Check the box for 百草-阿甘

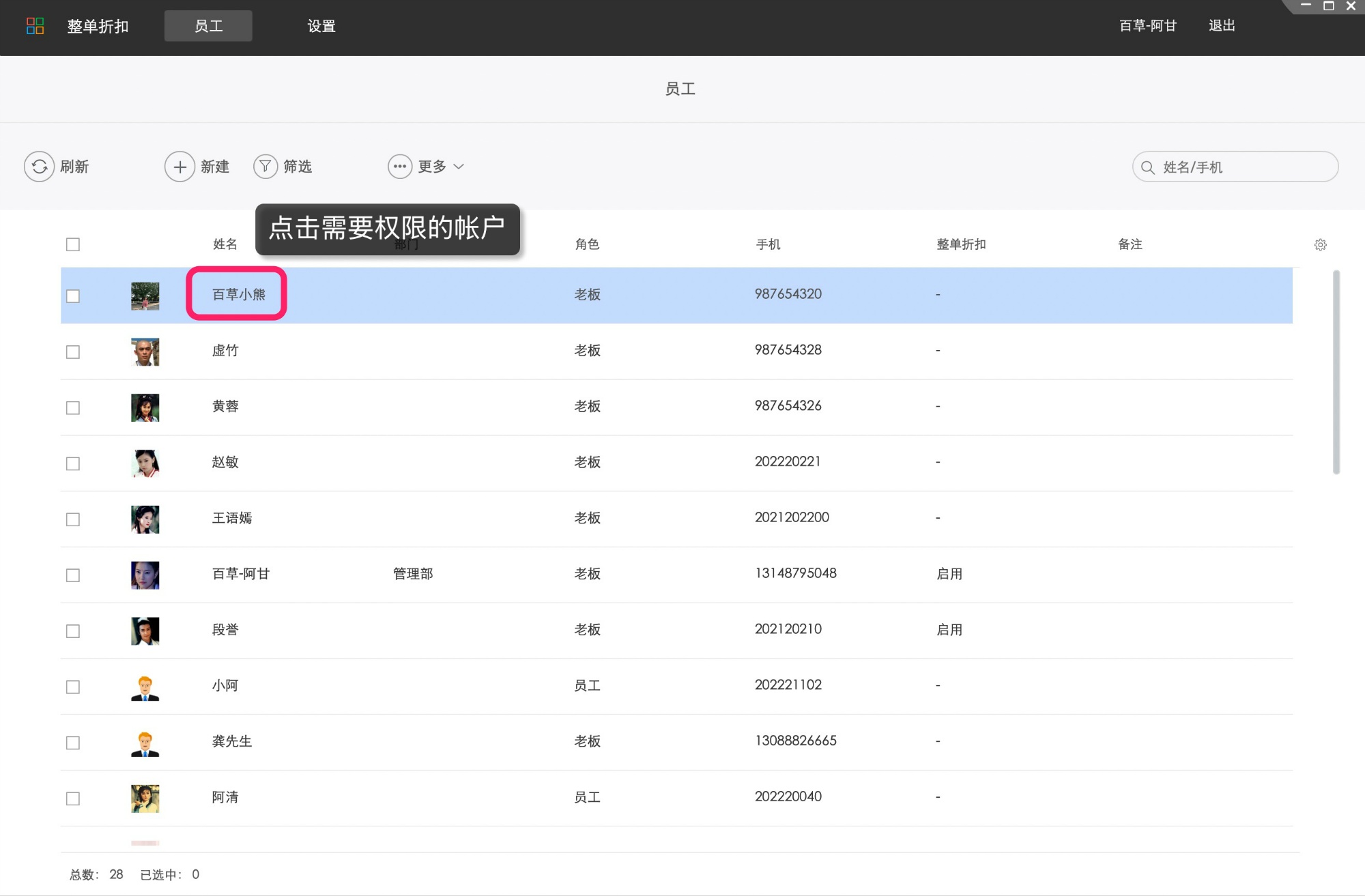pos(73,576)
